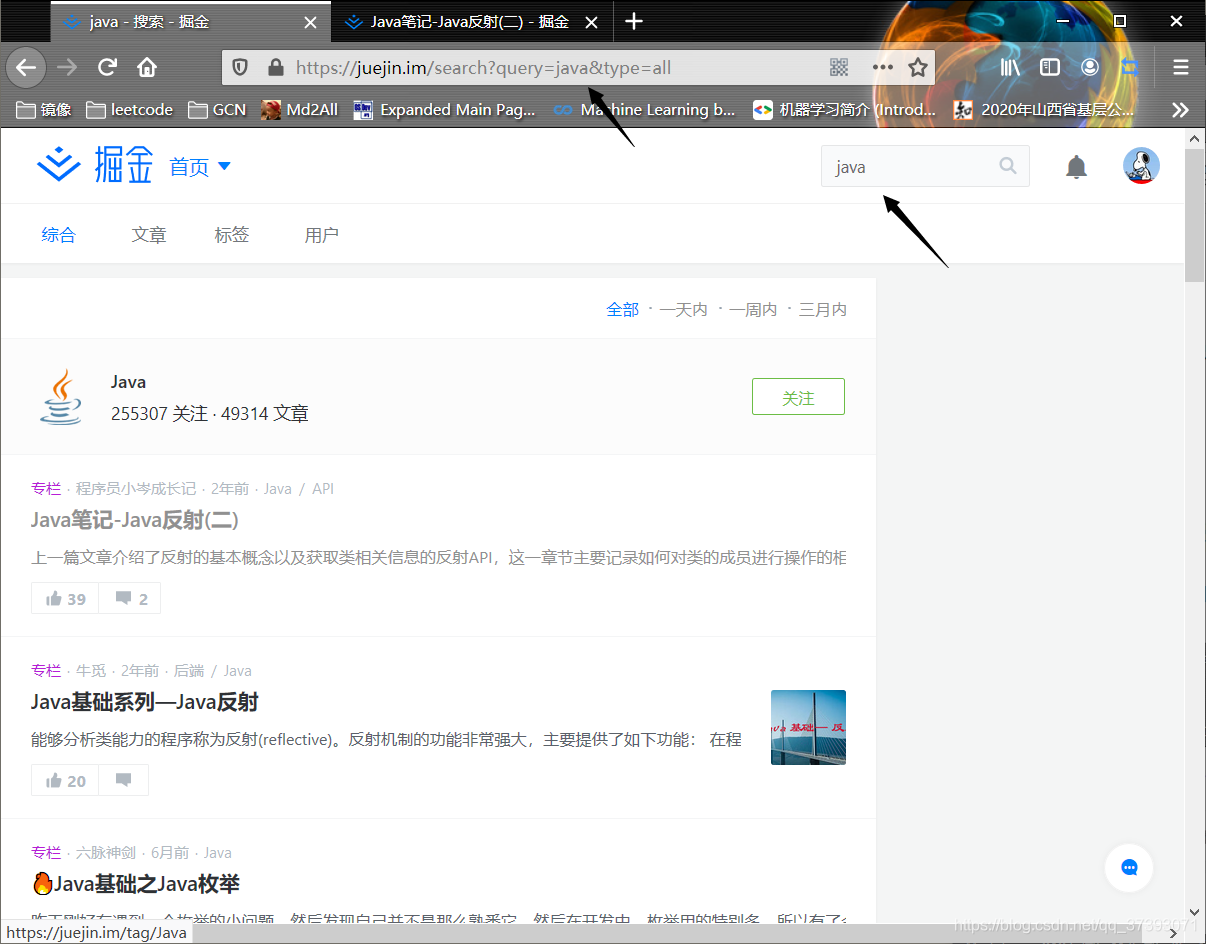
Task: Select the 'java - 搜索 - 掘金' tab
Action: (190, 22)
